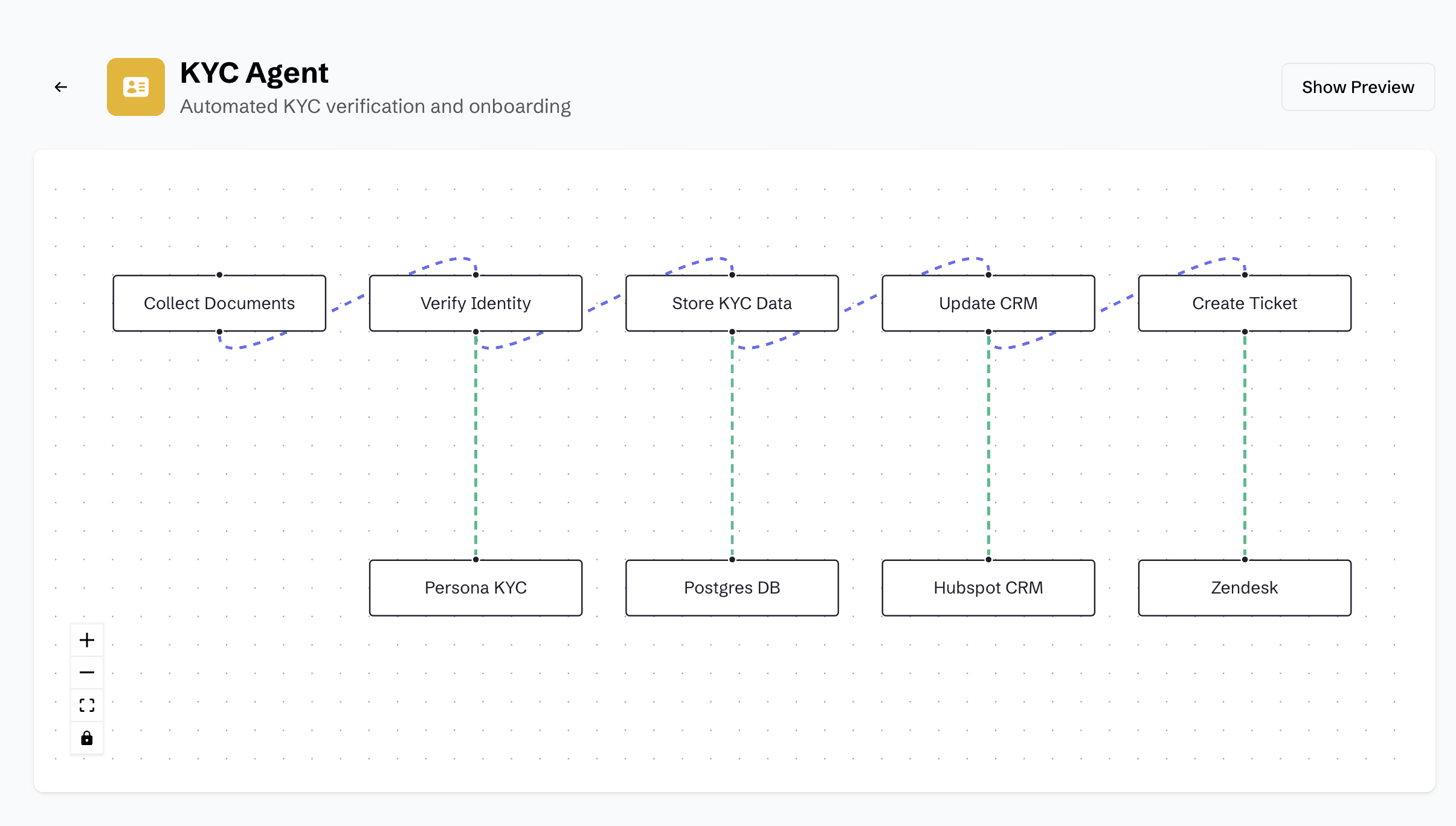Select the Update CRM node
This screenshot has height=826, width=1456.
tap(988, 303)
